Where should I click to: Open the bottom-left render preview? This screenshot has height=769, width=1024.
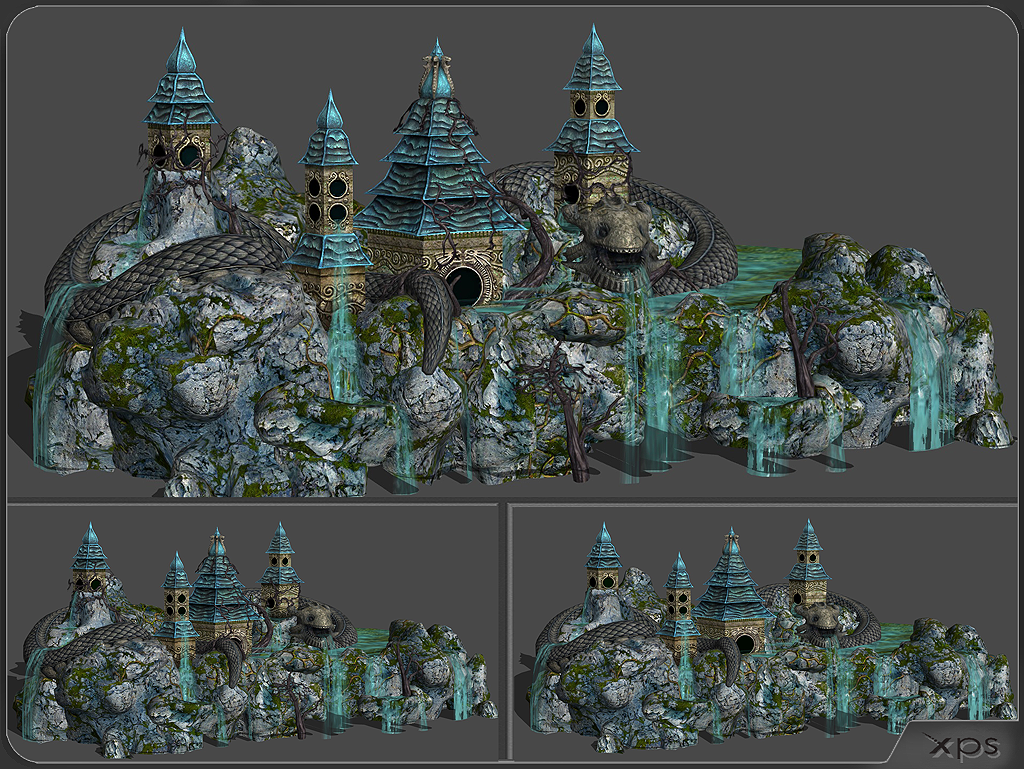[x=253, y=633]
